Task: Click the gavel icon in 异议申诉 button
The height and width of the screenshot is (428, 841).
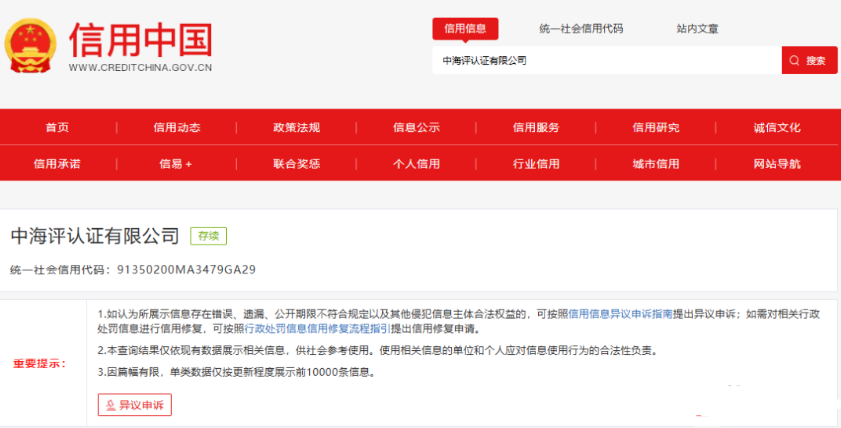Action: [x=110, y=405]
